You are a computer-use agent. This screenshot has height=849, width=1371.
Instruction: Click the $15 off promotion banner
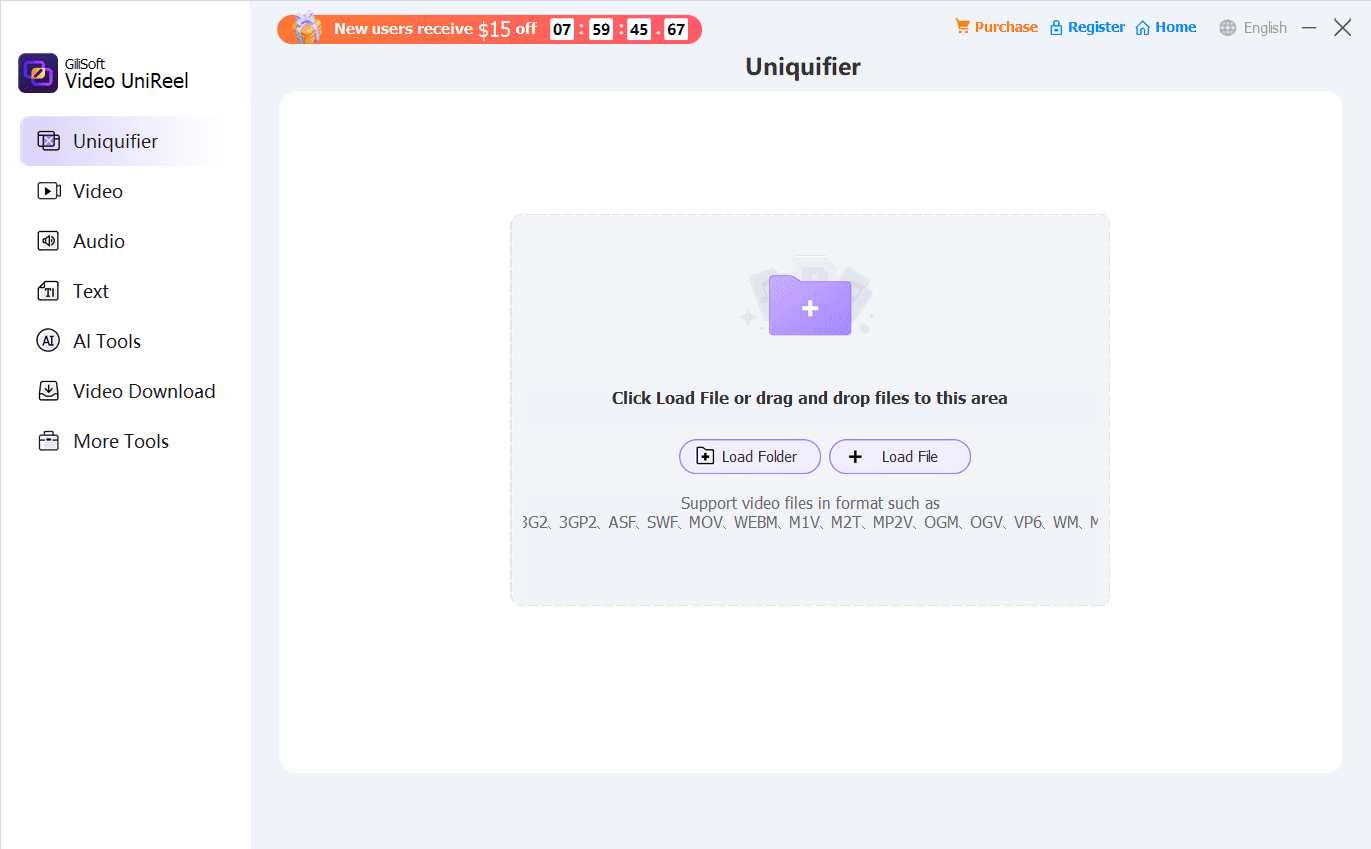coord(490,29)
